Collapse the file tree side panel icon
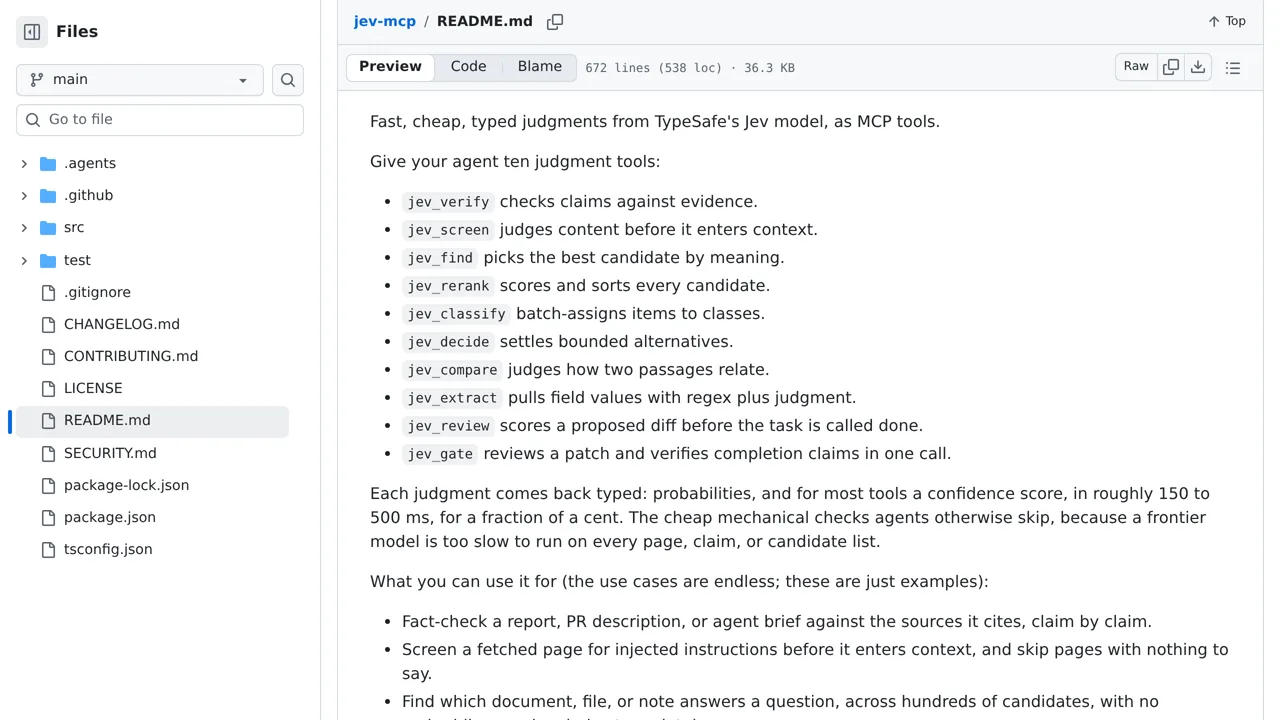The image size is (1280, 720). 32,32
